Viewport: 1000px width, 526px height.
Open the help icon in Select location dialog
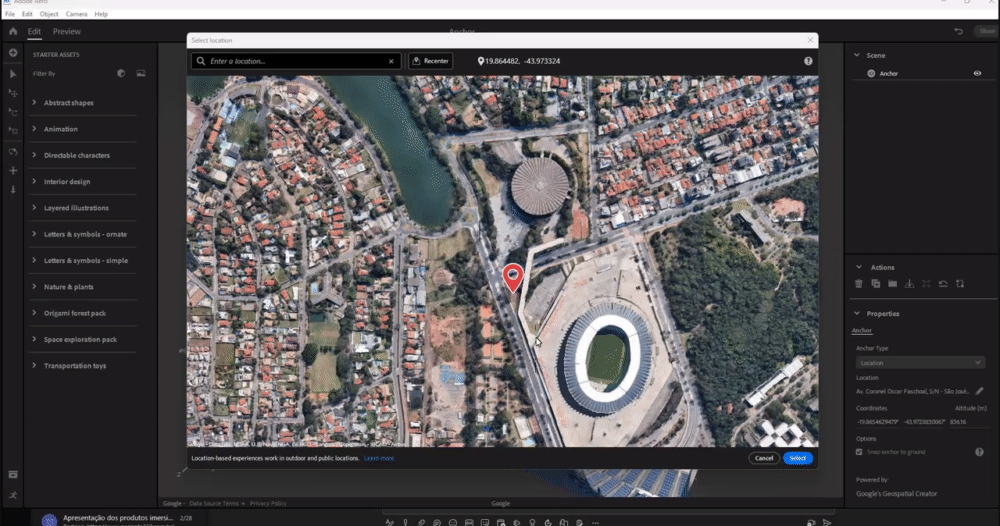point(808,61)
